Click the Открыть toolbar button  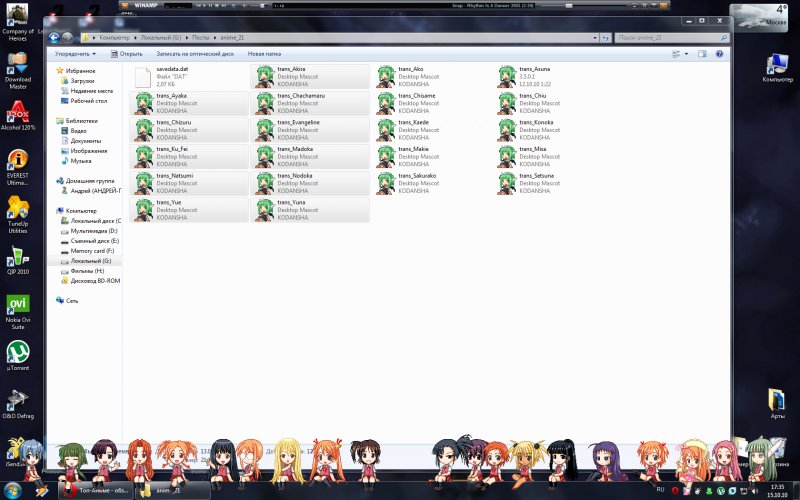(x=127, y=54)
